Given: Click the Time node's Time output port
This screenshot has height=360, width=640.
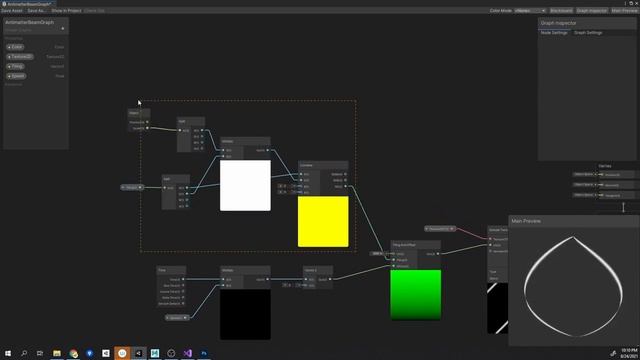Looking at the screenshot, I should (183, 279).
